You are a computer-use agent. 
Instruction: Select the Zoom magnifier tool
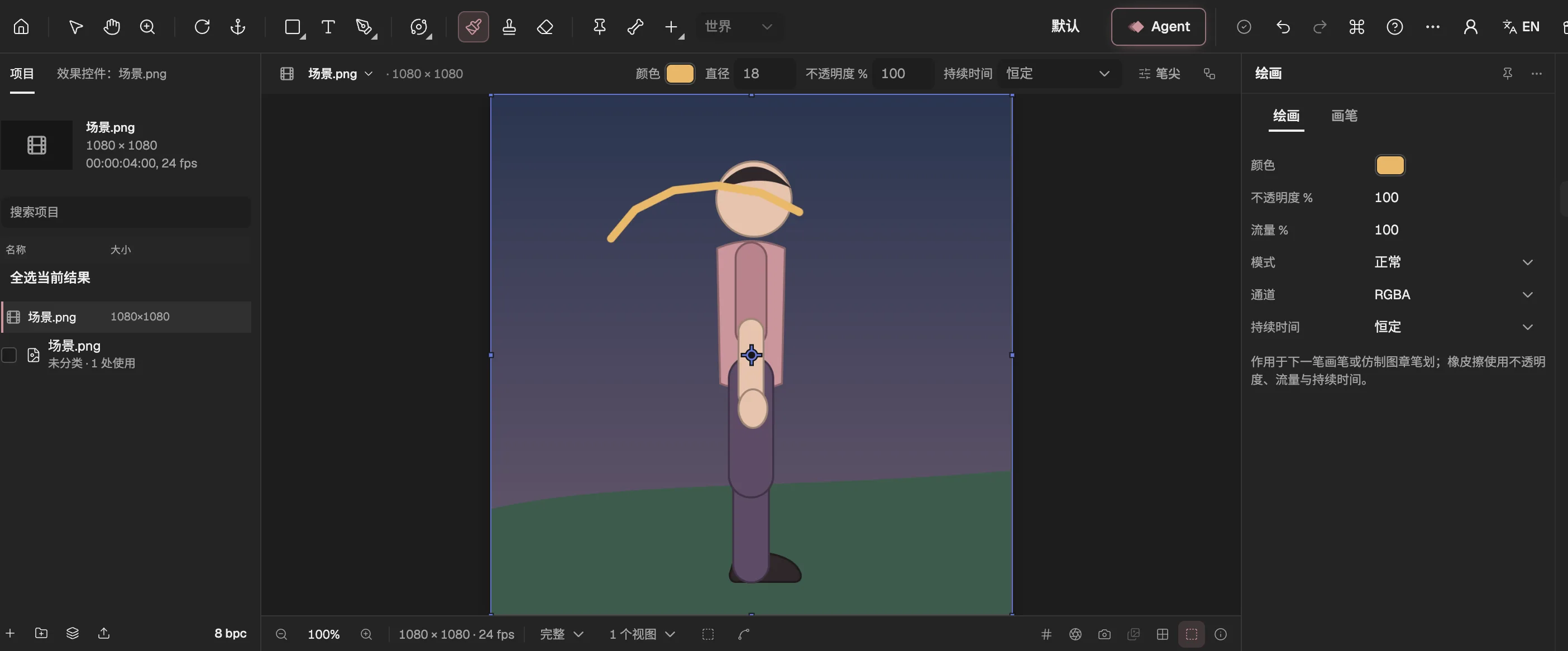click(x=147, y=27)
